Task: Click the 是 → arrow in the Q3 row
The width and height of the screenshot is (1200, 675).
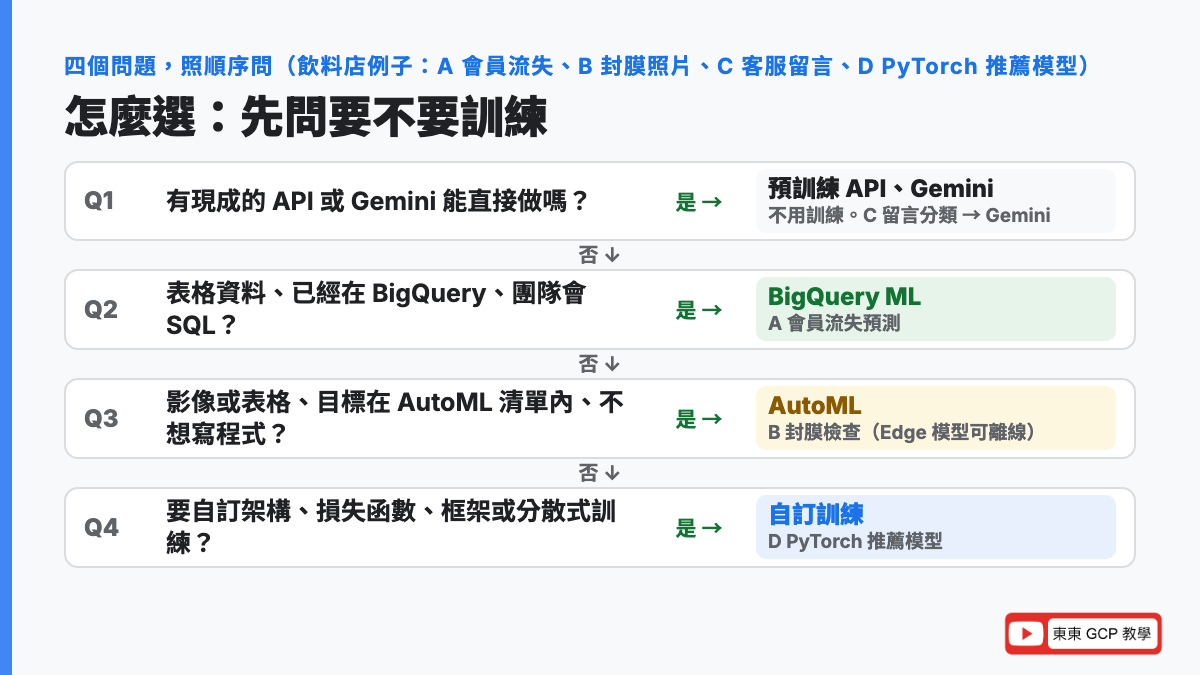Action: [x=699, y=419]
